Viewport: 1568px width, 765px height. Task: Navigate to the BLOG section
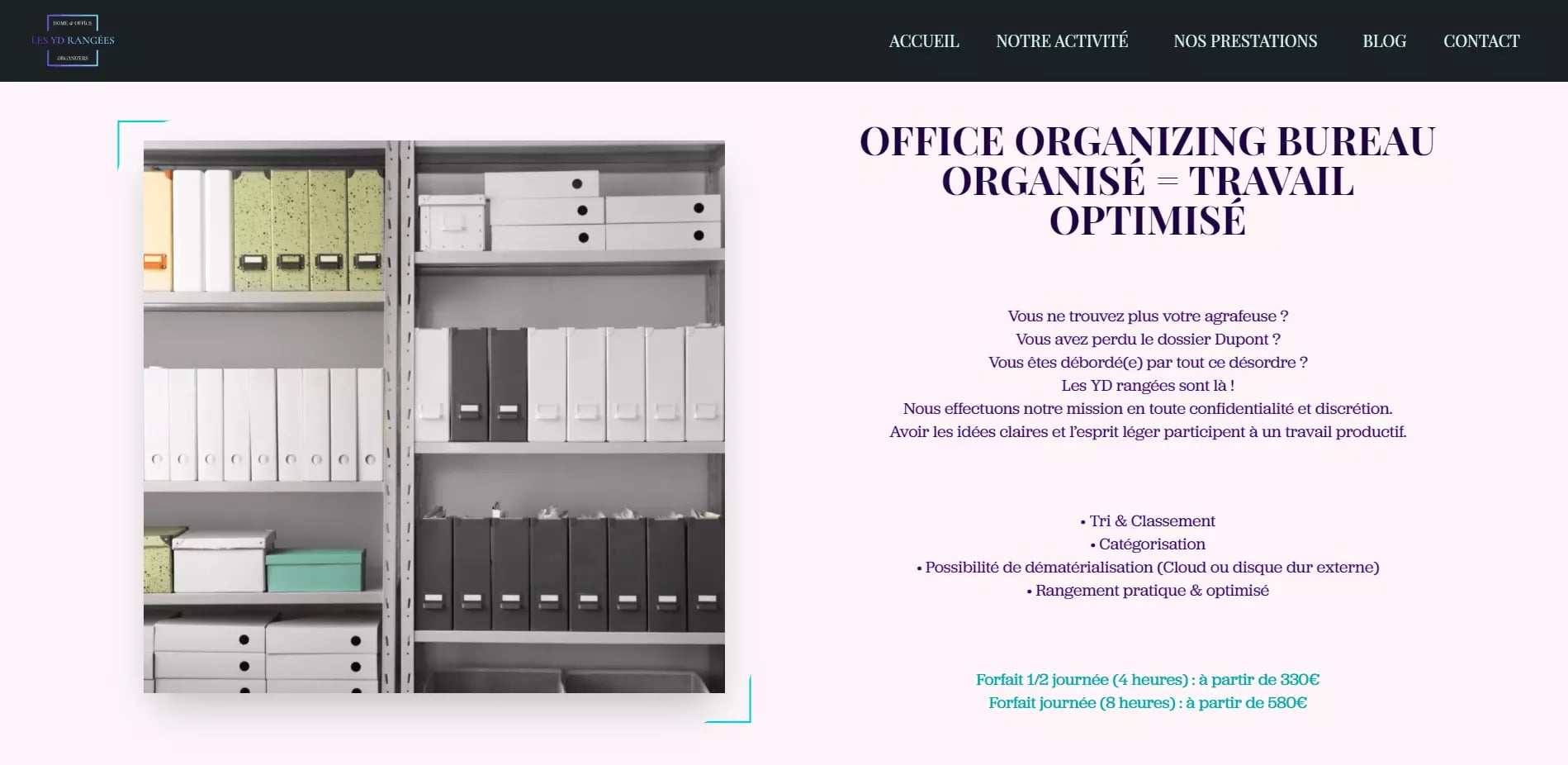[1384, 41]
